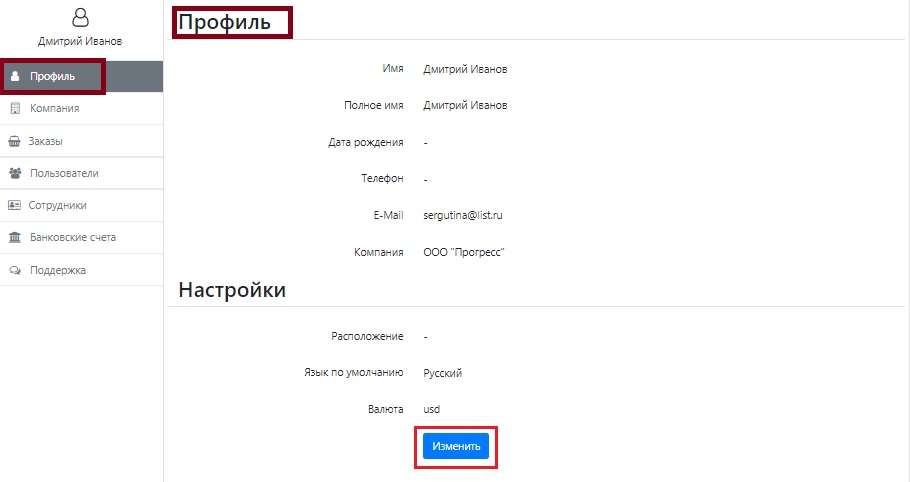
Task: Open the Компания sidebar menu item
Action: coord(81,108)
